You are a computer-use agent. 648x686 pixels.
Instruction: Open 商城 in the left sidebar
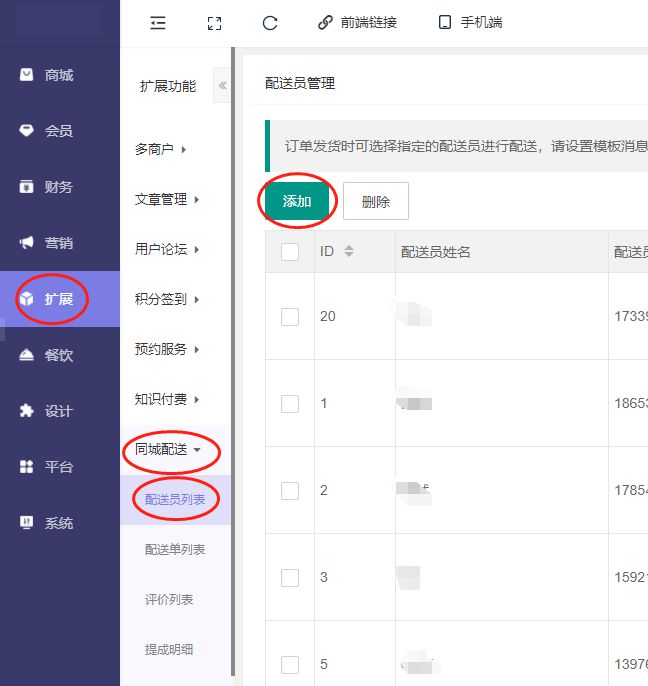(59, 75)
